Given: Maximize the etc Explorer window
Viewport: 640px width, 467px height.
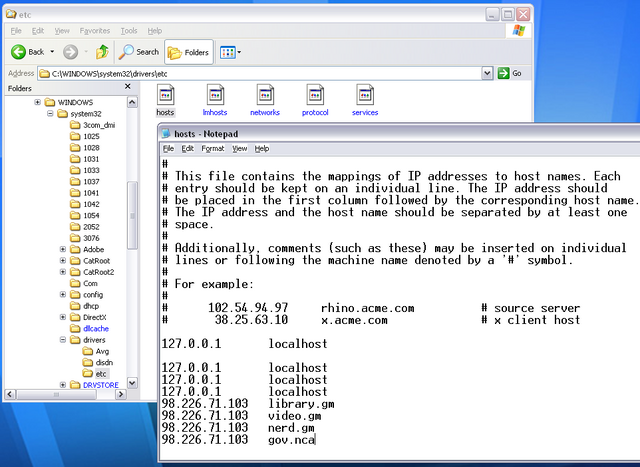Looking at the screenshot, I should pos(508,15).
